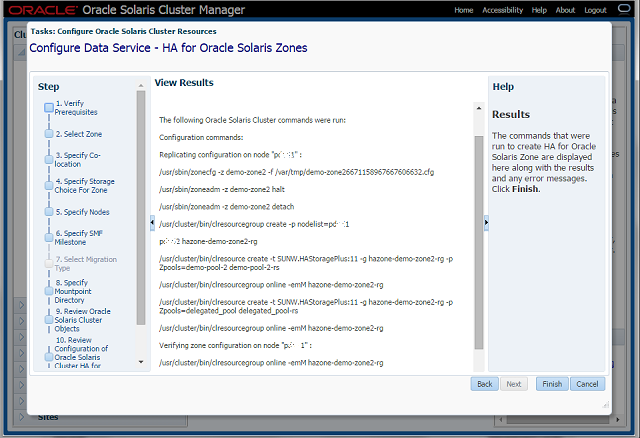The height and width of the screenshot is (438, 640).
Task: Click the dialog resize grip icon
Action: click(x=606, y=405)
